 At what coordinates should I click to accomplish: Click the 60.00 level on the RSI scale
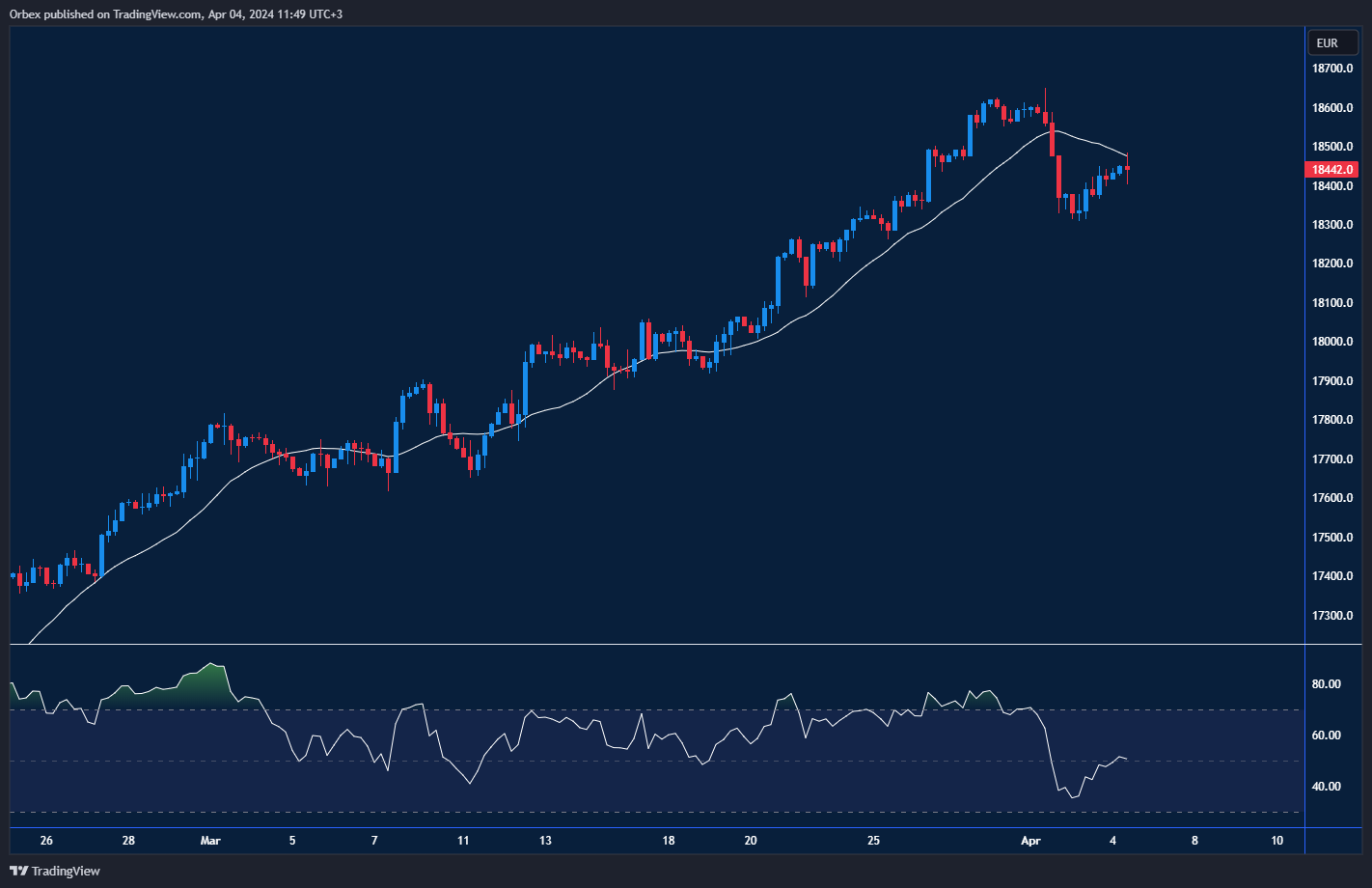pos(1327,735)
